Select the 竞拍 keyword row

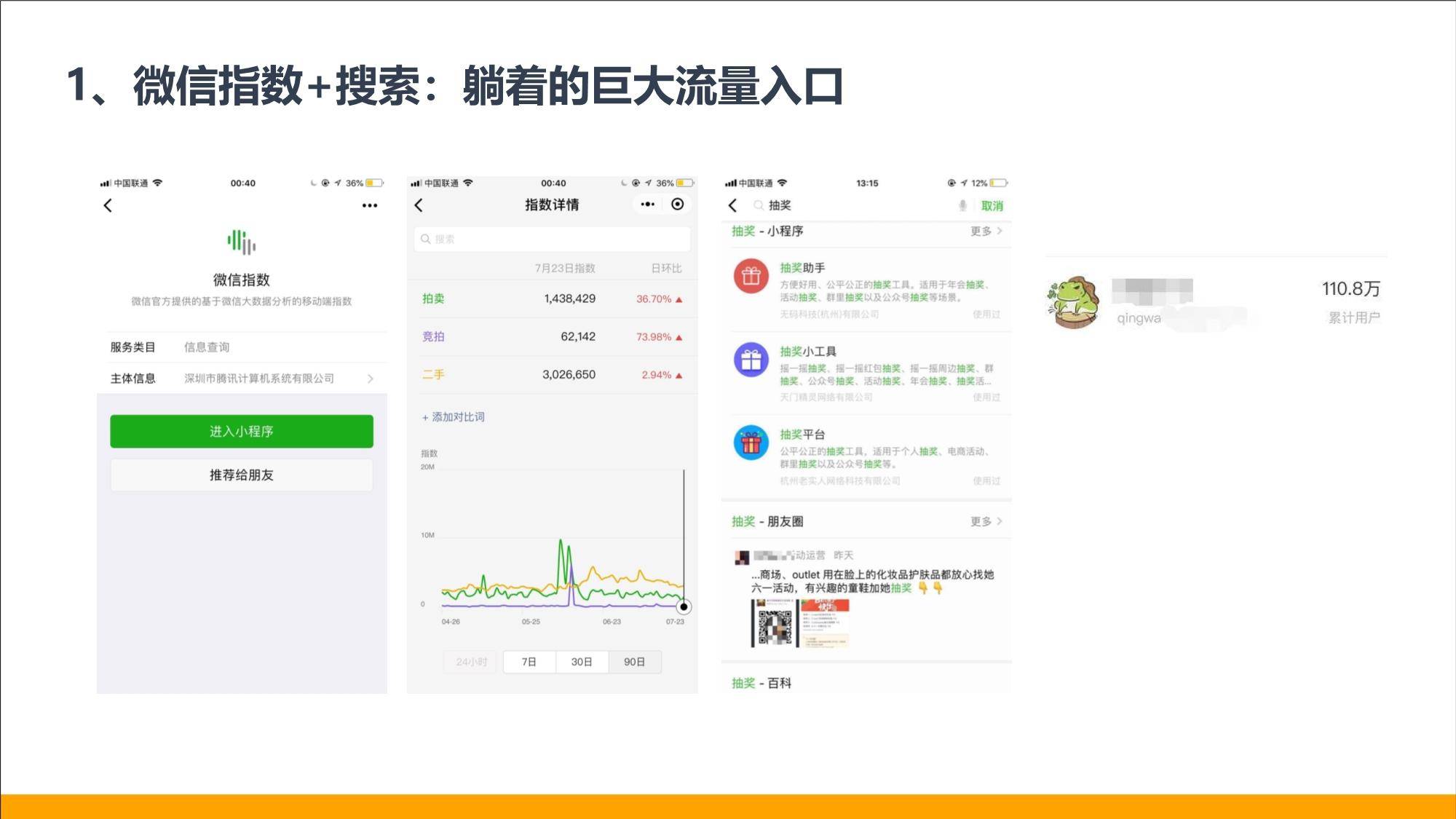(x=552, y=336)
